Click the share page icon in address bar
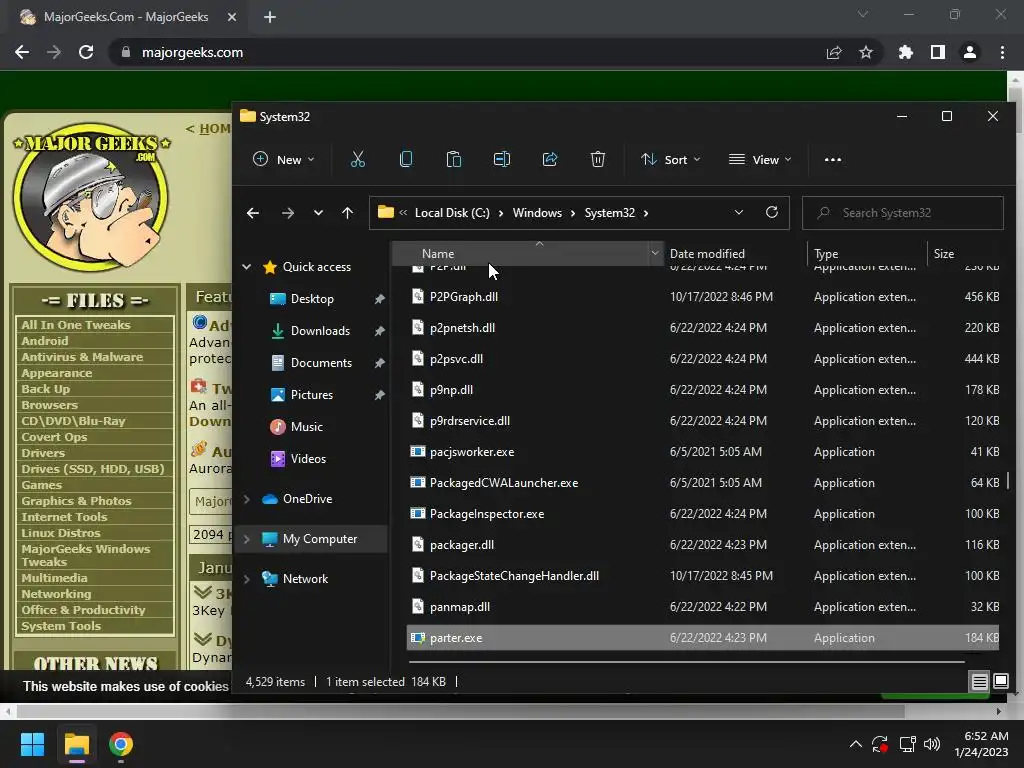The height and width of the screenshot is (768, 1024). [x=834, y=52]
